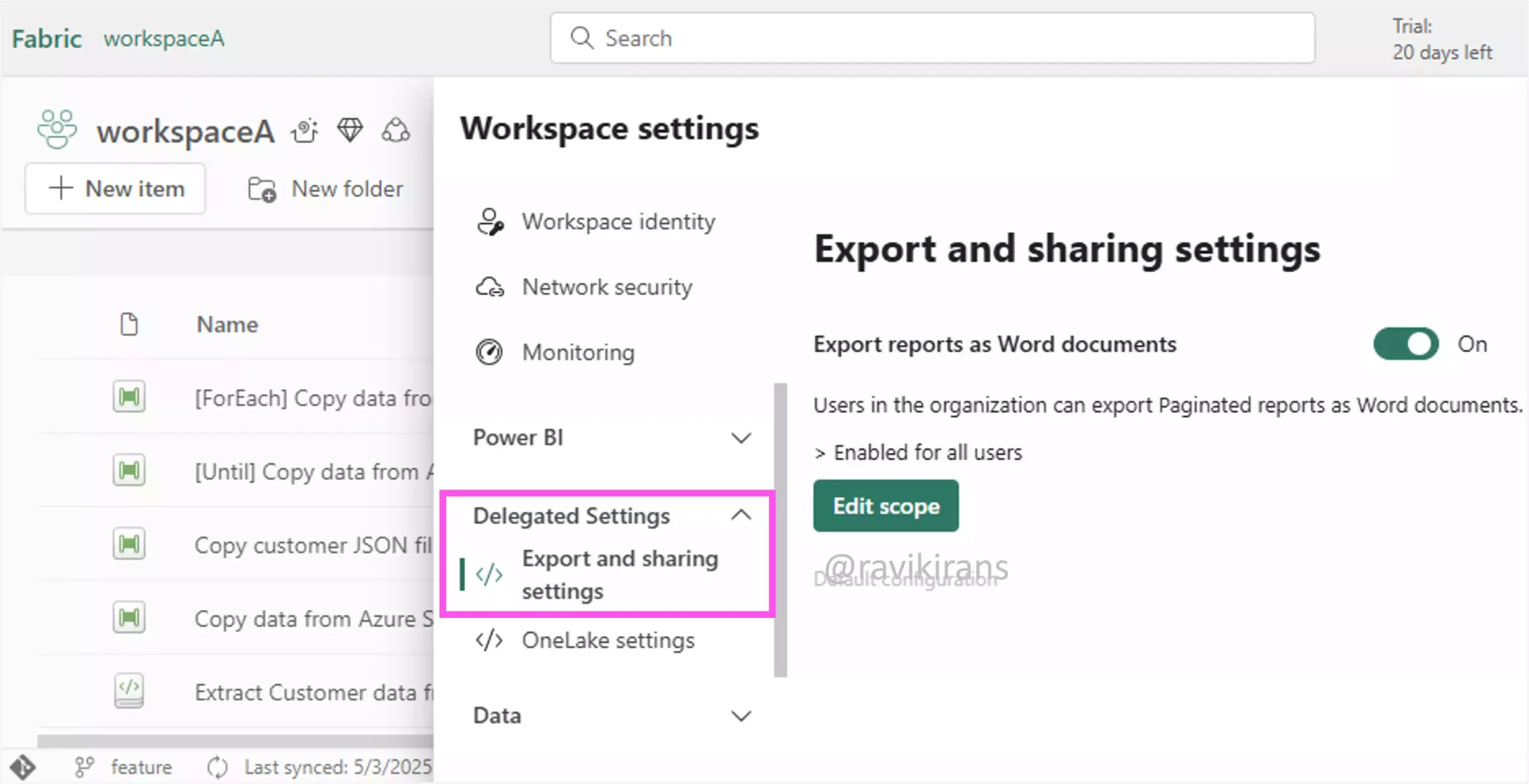
Task: Click the notebook icon for Extract Customer data
Action: coord(129,691)
